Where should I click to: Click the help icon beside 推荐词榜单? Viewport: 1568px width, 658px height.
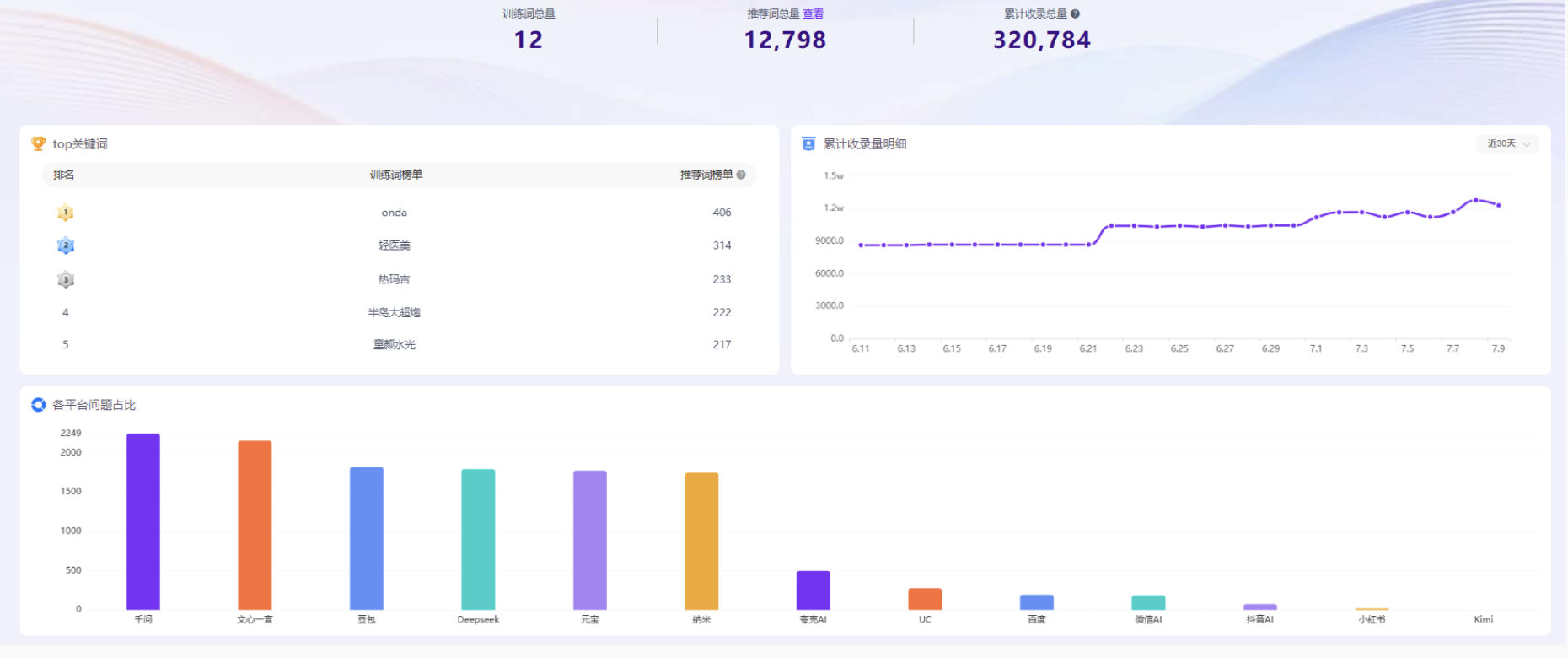741,175
